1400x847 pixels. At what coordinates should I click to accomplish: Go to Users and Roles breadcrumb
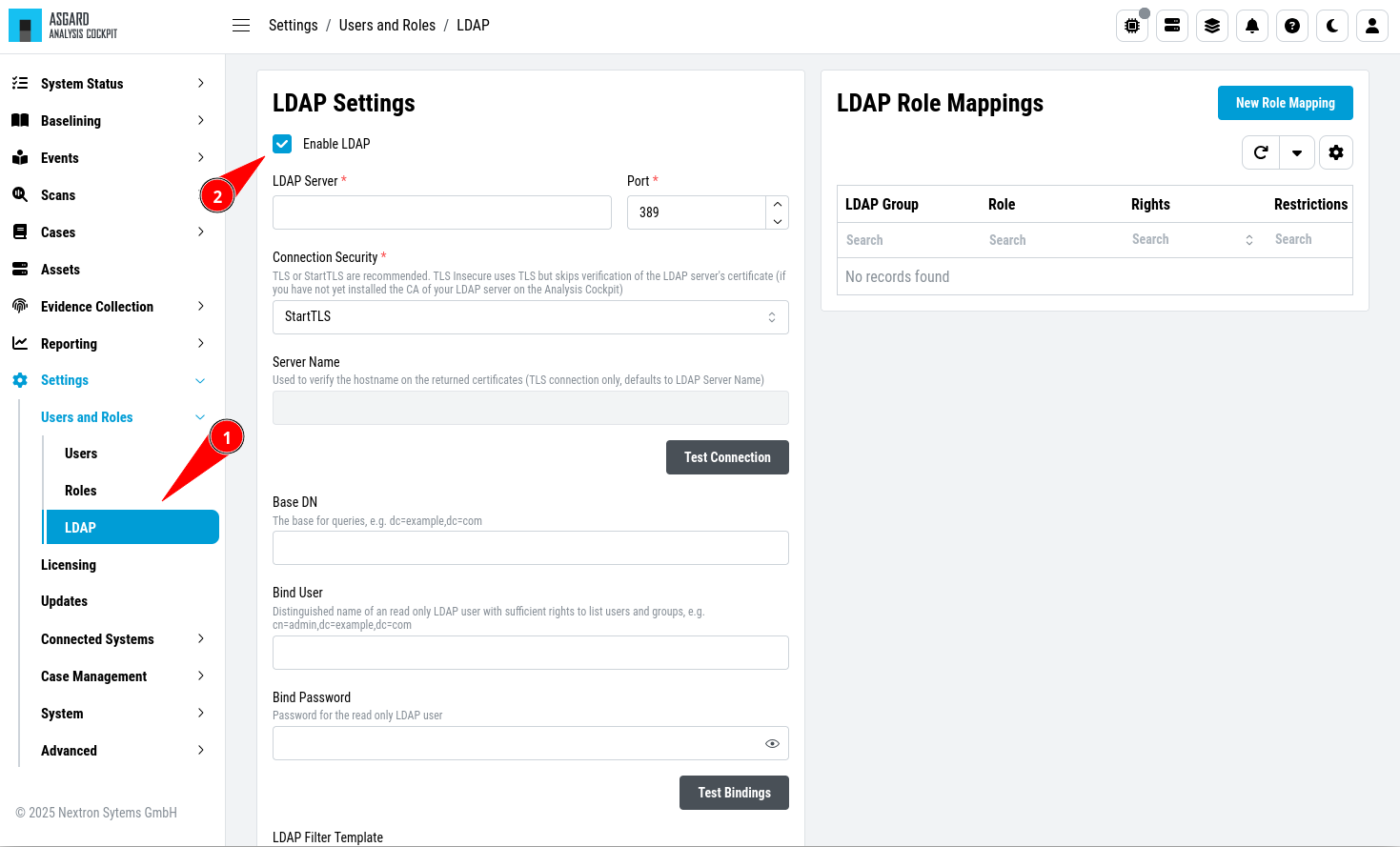point(387,26)
